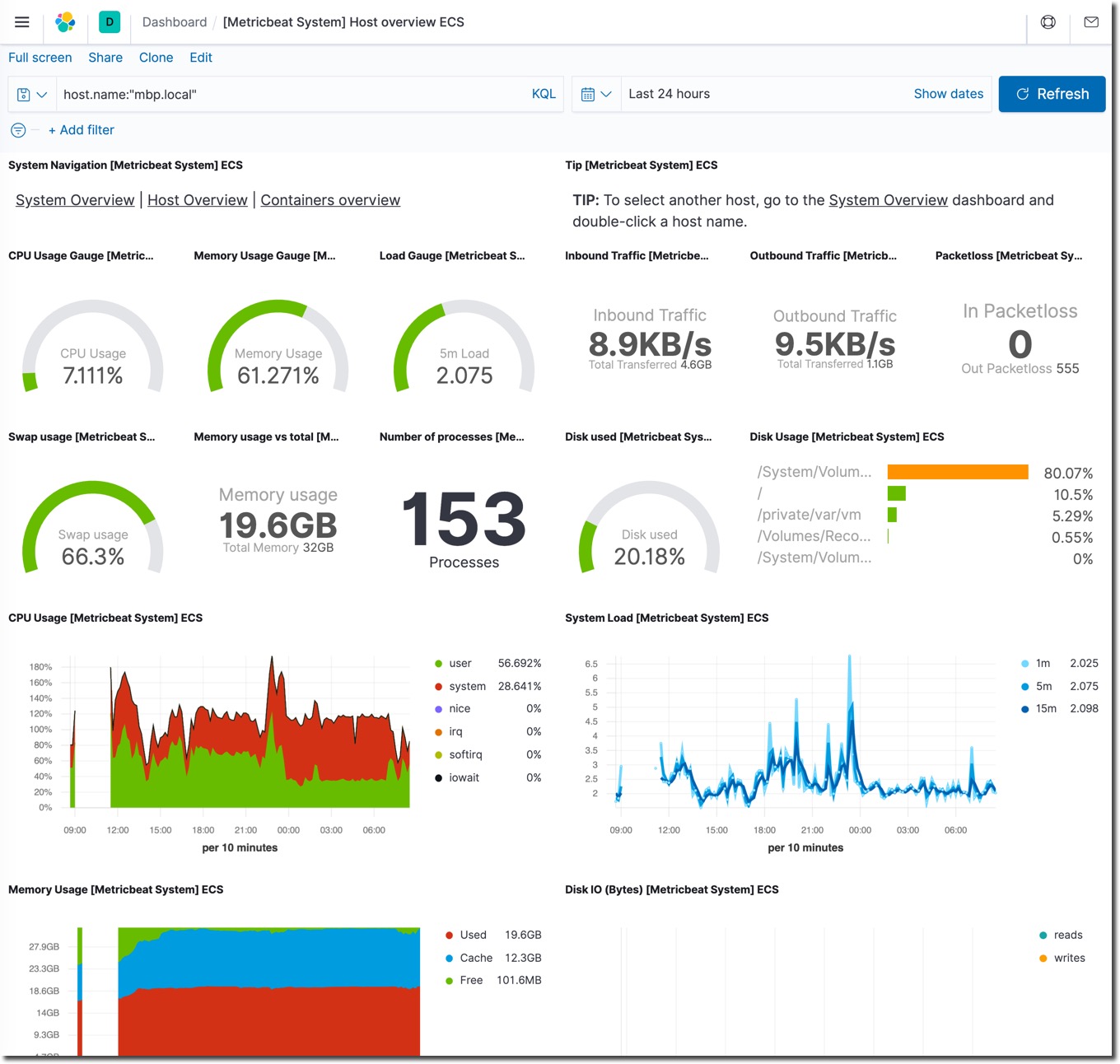Click Inbound Traffic 8.9KB/s value
The height and width of the screenshot is (1064, 1120).
[650, 344]
